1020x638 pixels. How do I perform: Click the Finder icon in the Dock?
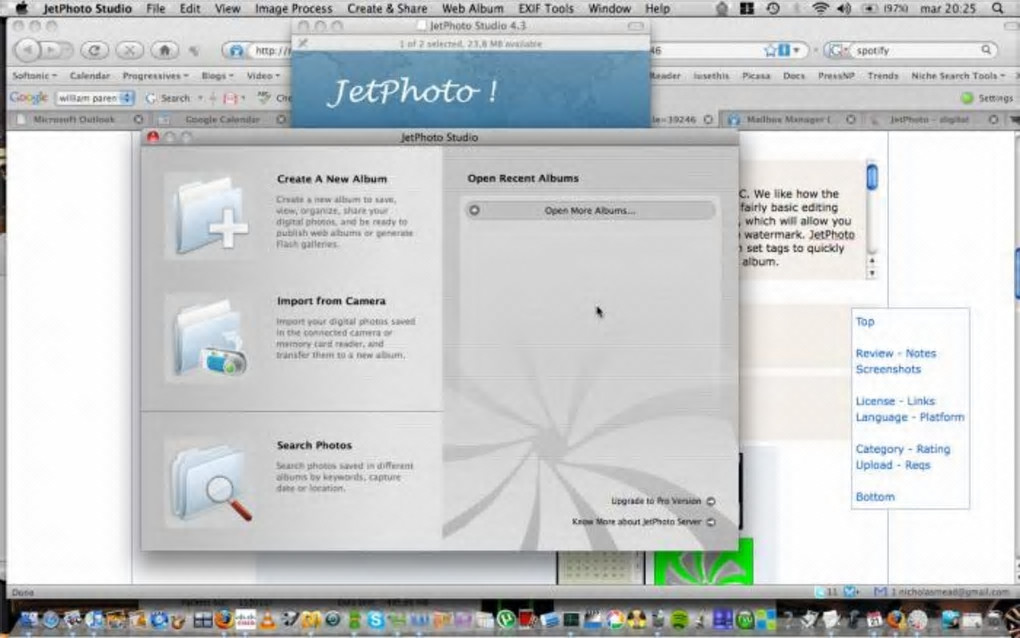(29, 620)
